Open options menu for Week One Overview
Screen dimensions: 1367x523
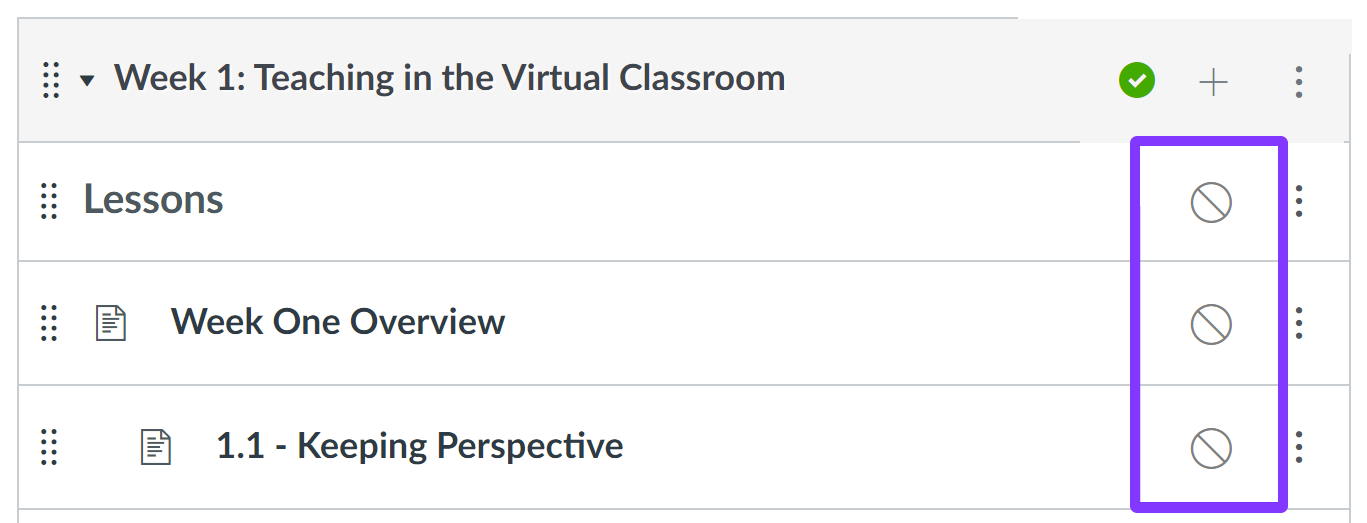pos(1299,323)
